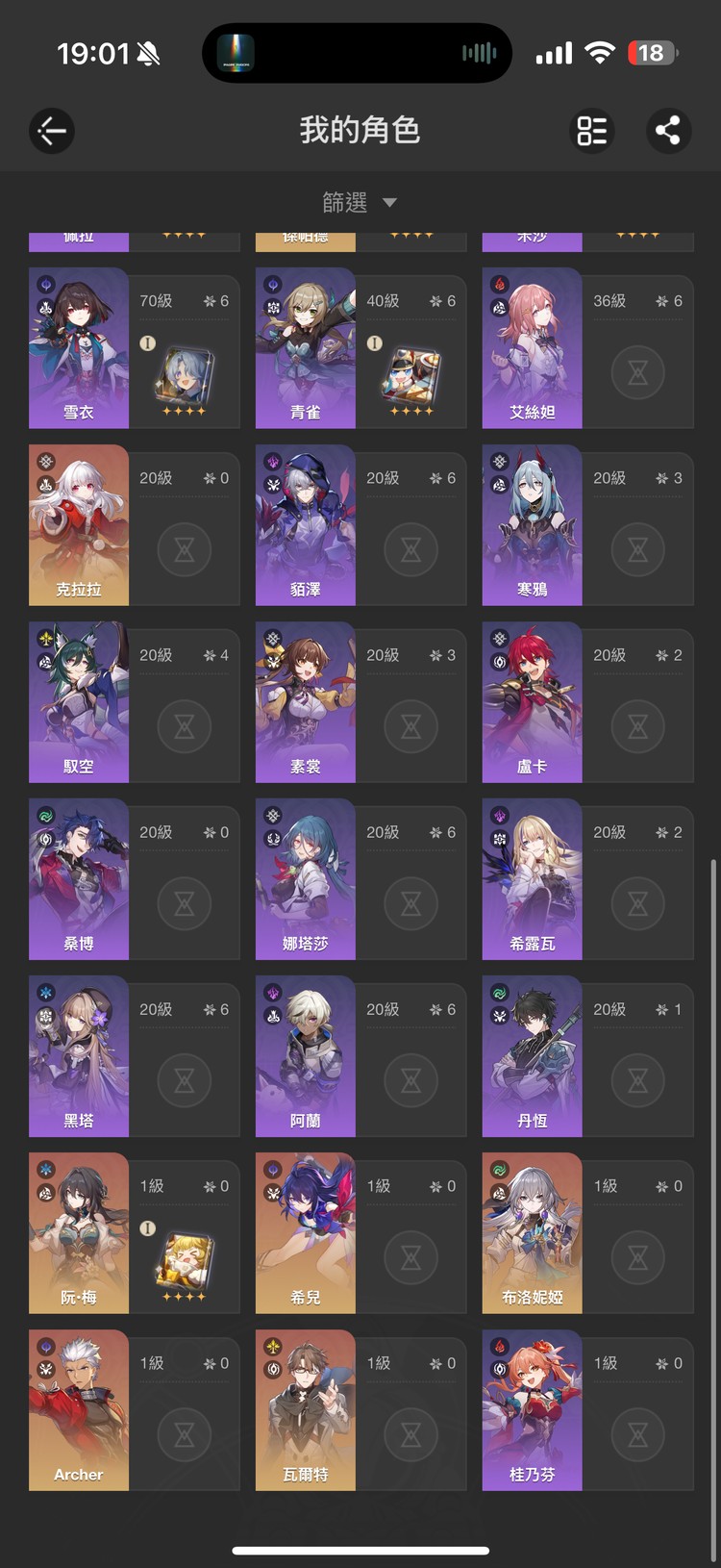
Task: Tap empty light cone slot for 娜塔莎
Action: [x=410, y=903]
